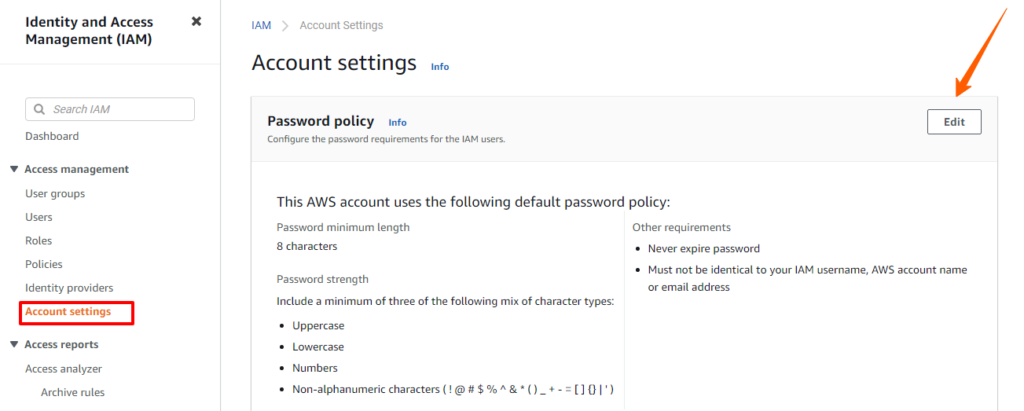Viewport: 1024px width, 411px height.
Task: Collapse the Access reports section triangle
Action: (x=14, y=344)
